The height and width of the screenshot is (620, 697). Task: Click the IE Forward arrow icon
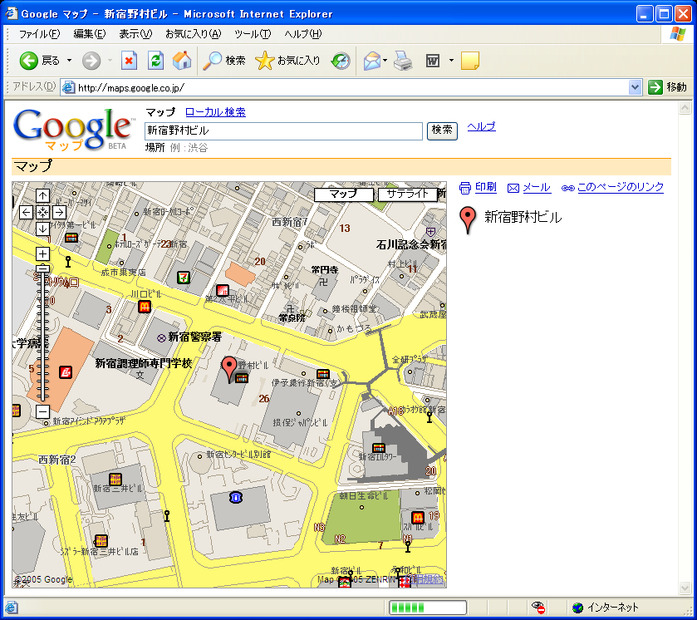click(91, 60)
